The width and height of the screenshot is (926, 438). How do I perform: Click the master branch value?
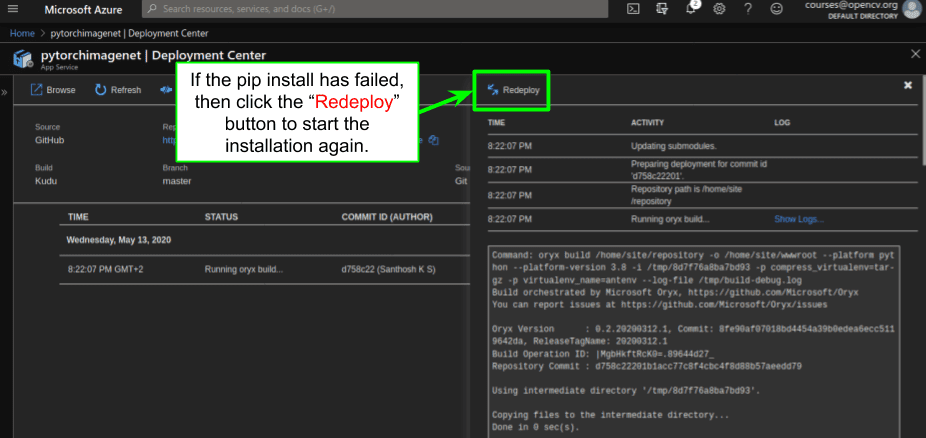[x=177, y=181]
